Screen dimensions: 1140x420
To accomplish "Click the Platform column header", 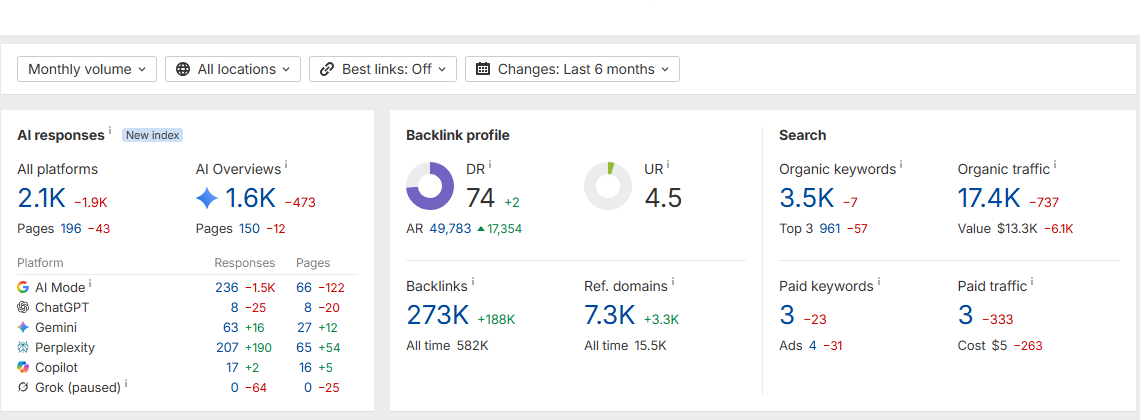I will [x=40, y=263].
